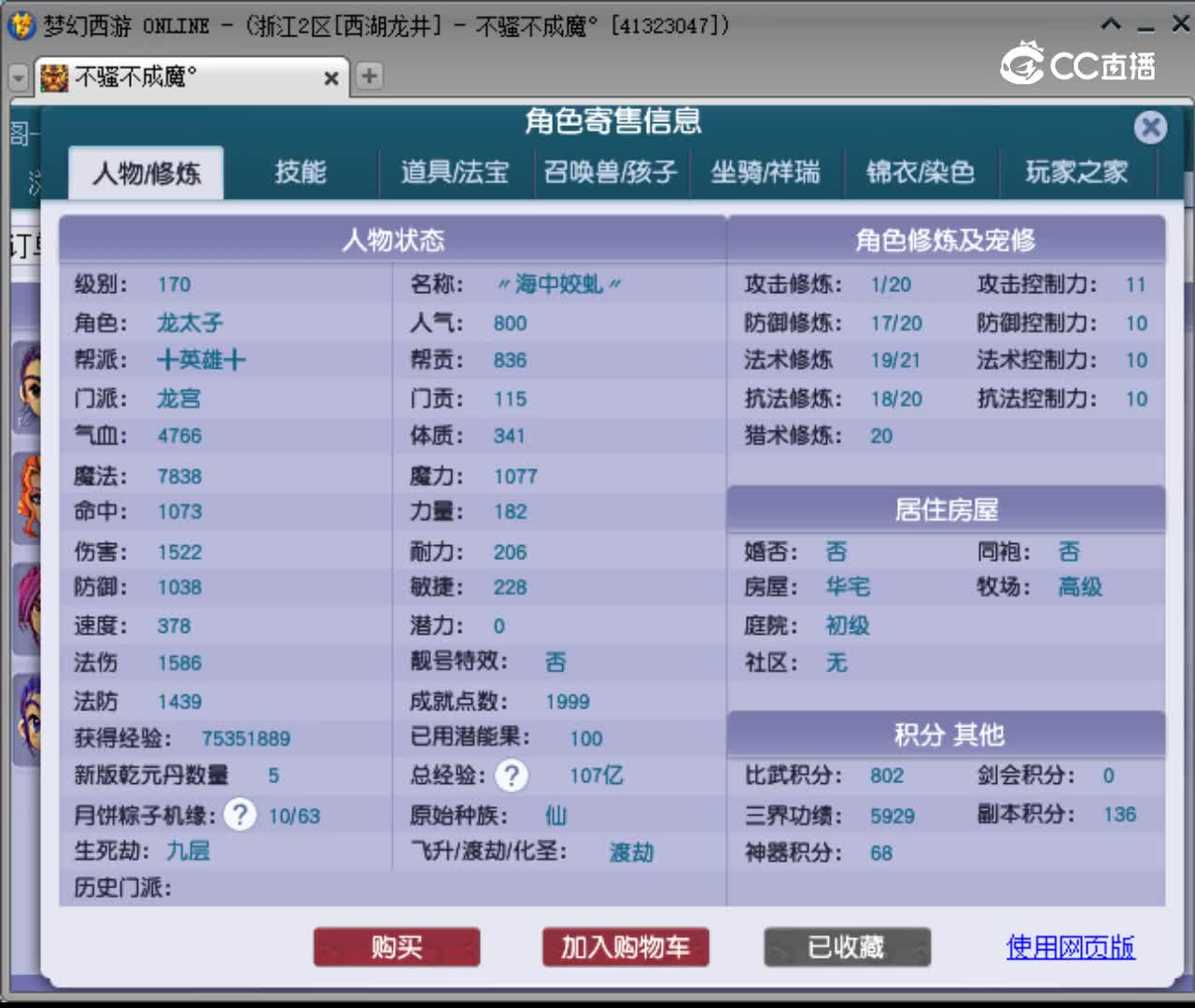The height and width of the screenshot is (1008, 1195).
Task: Click the 角色修炼及宠修 section header
Action: pos(946,240)
